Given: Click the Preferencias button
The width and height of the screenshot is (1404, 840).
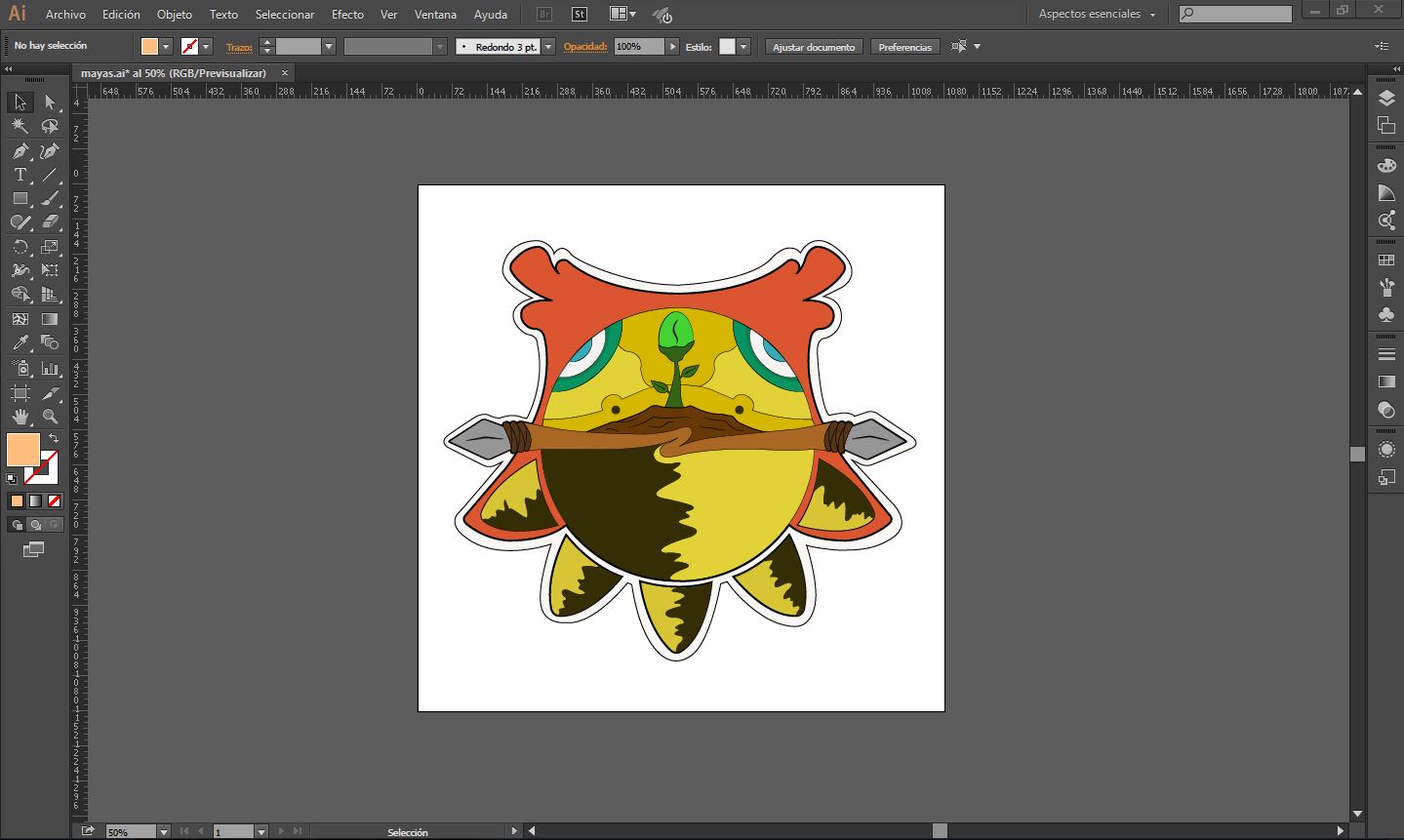Looking at the screenshot, I should [x=904, y=47].
